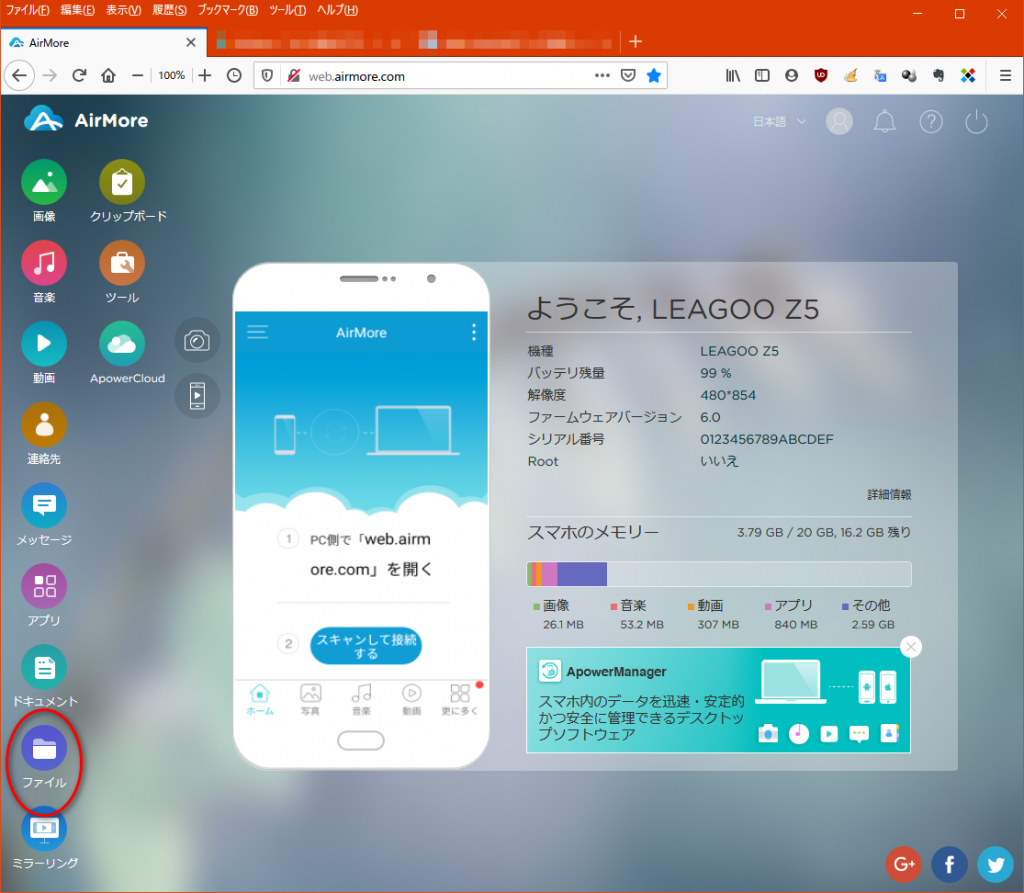Open the クリップボード (Clipboard) icon
The width and height of the screenshot is (1024, 893).
[122, 183]
